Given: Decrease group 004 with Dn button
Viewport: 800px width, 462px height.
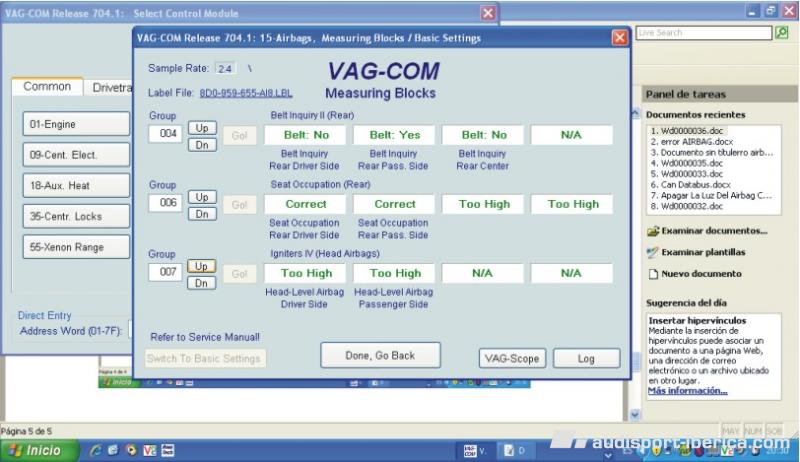Looking at the screenshot, I should click(202, 145).
